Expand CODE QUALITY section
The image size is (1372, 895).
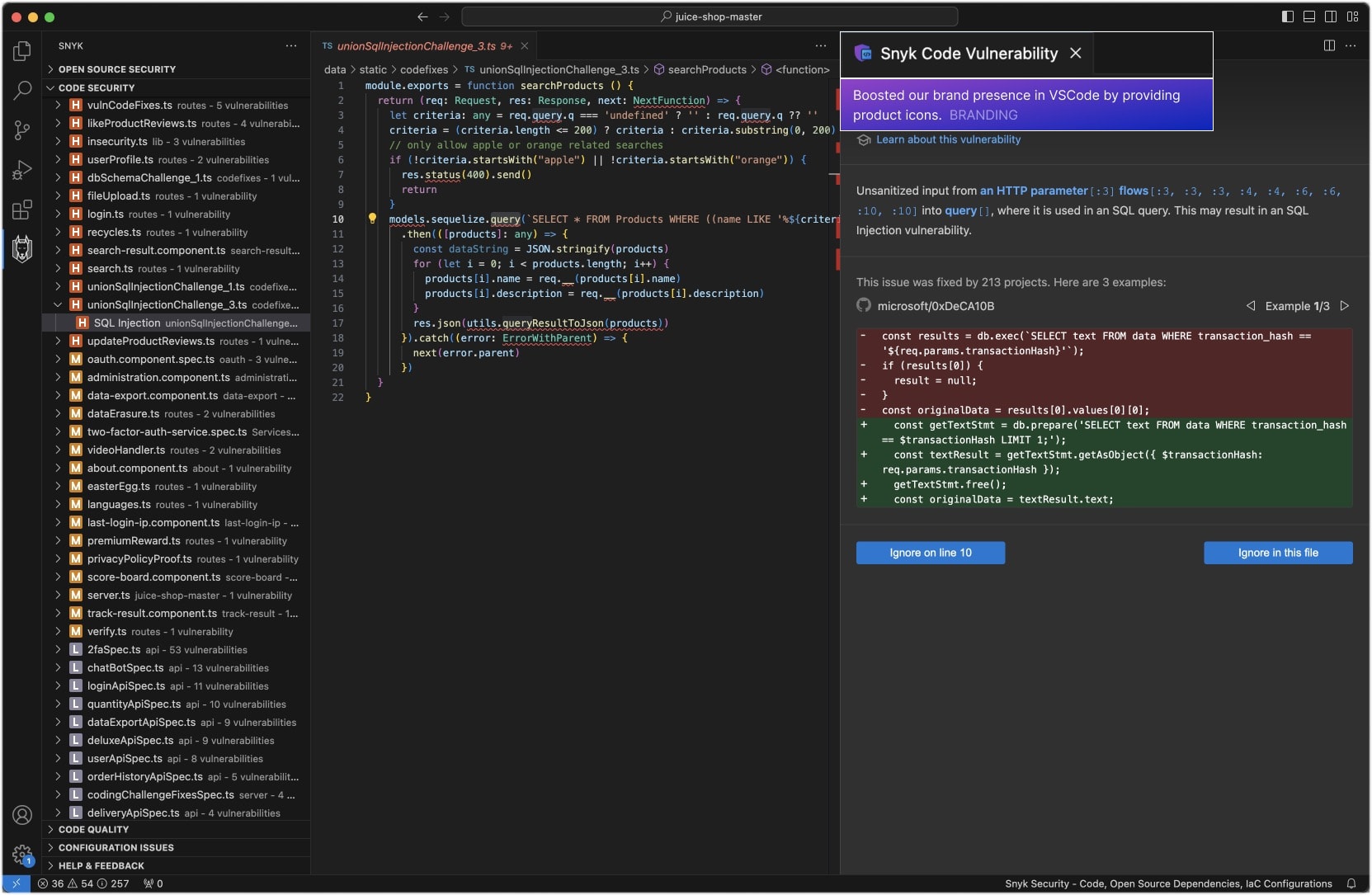click(177, 829)
